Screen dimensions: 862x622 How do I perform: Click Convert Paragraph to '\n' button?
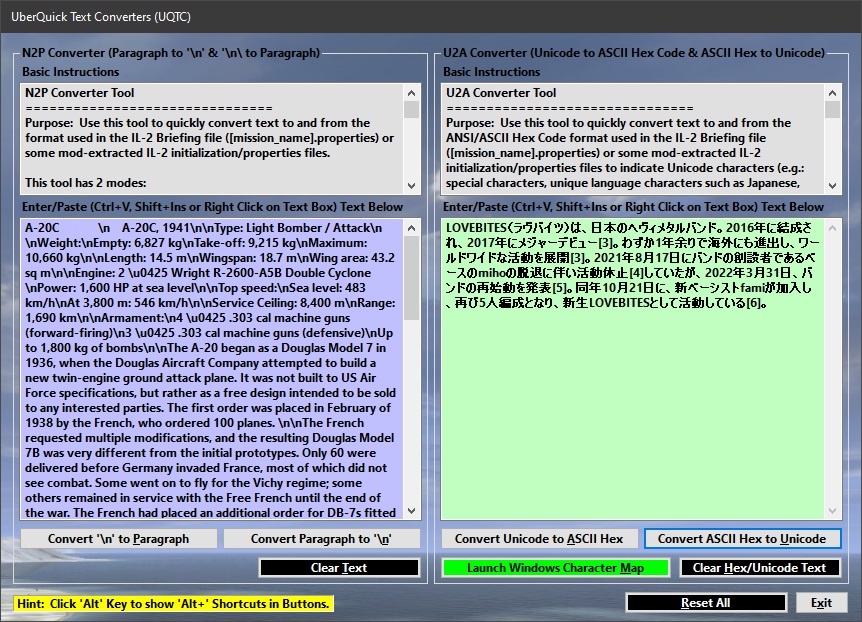tap(322, 538)
